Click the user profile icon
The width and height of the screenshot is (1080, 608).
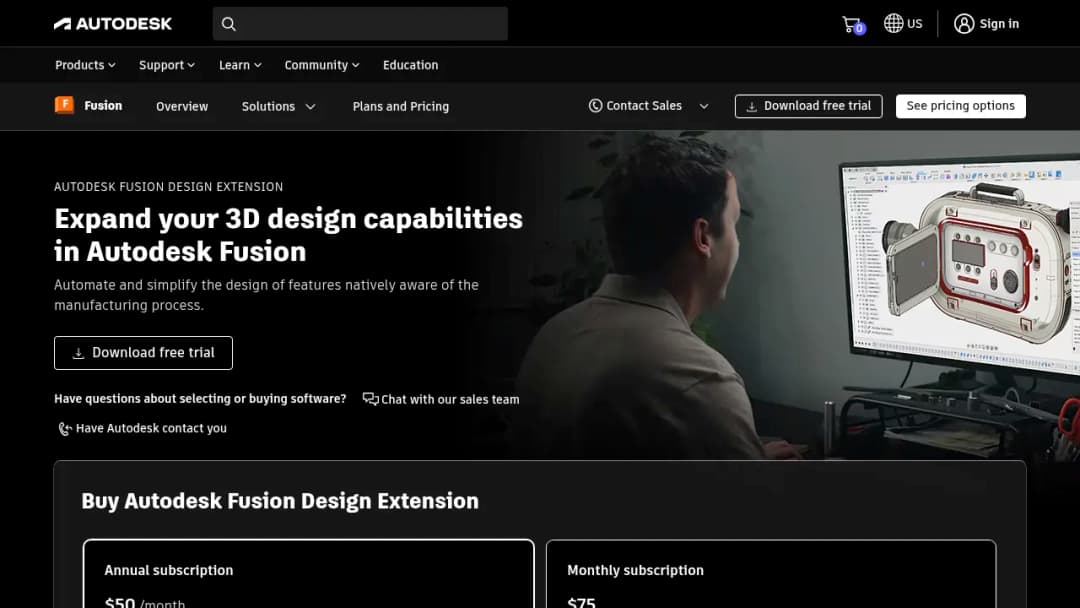[964, 23]
